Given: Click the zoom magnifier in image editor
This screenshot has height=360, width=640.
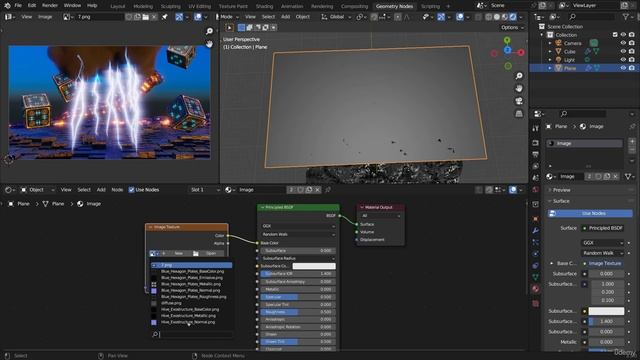Looking at the screenshot, I should pos(209,31).
